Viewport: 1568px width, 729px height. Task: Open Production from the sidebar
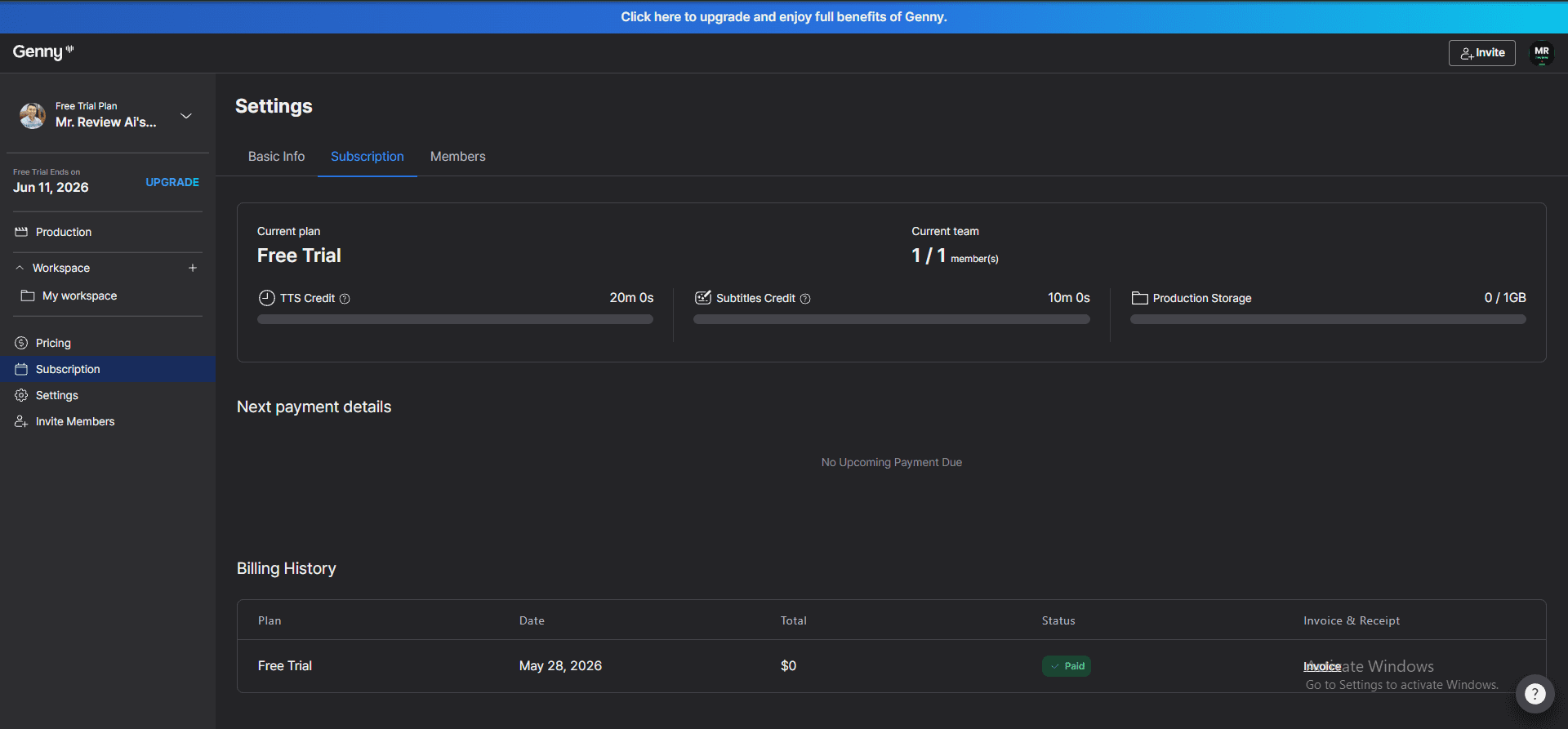point(108,233)
